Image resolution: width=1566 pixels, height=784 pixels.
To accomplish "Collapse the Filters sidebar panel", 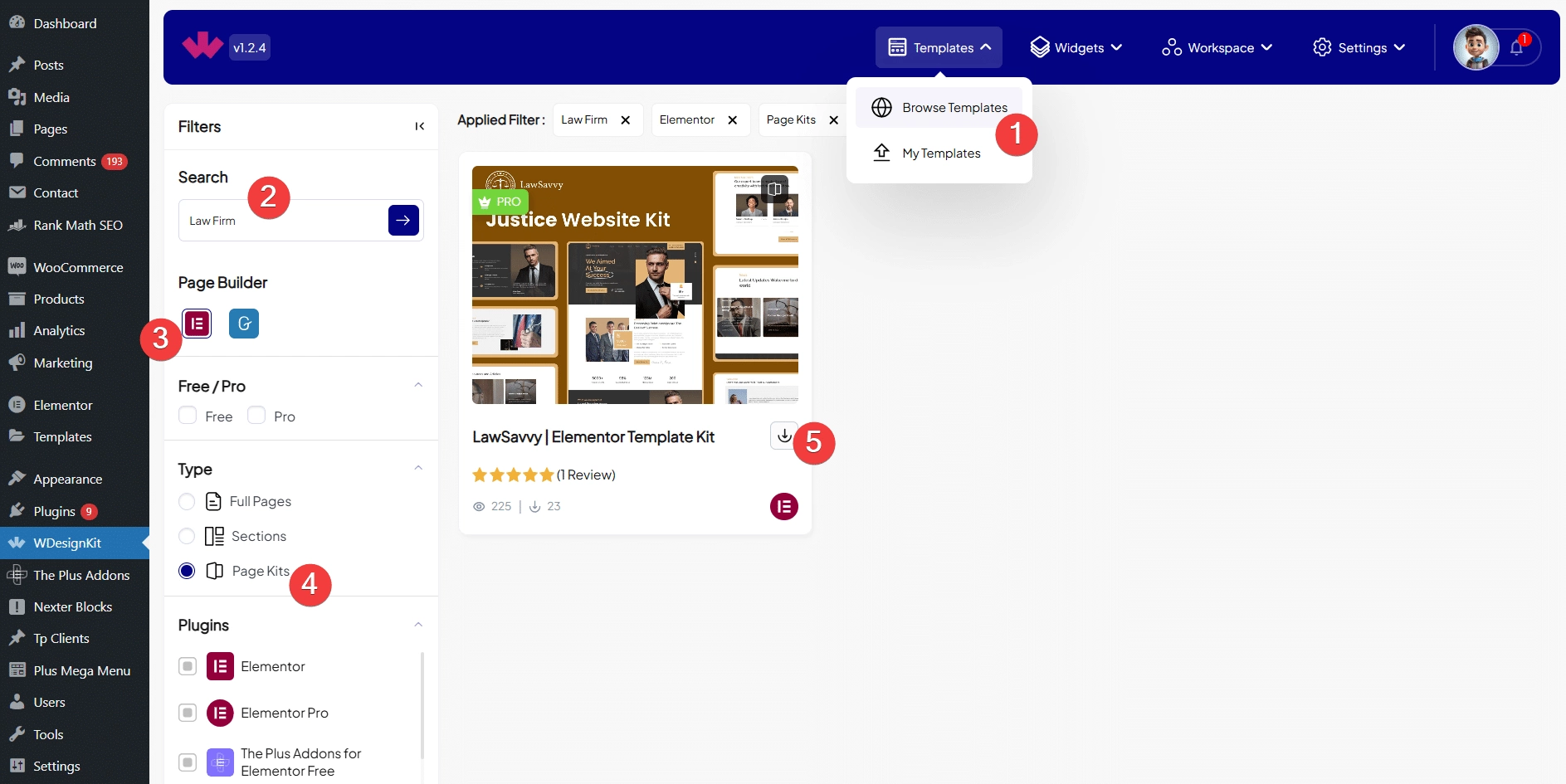I will 420,126.
